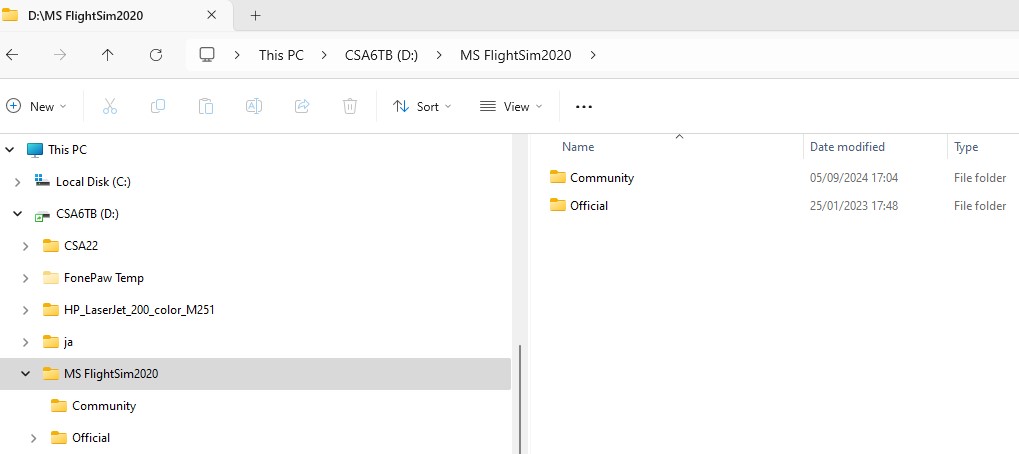Image resolution: width=1019 pixels, height=454 pixels.
Task: Expand HP_LaserJet_200_color_M251 folder node
Action: pyautogui.click(x=25, y=310)
